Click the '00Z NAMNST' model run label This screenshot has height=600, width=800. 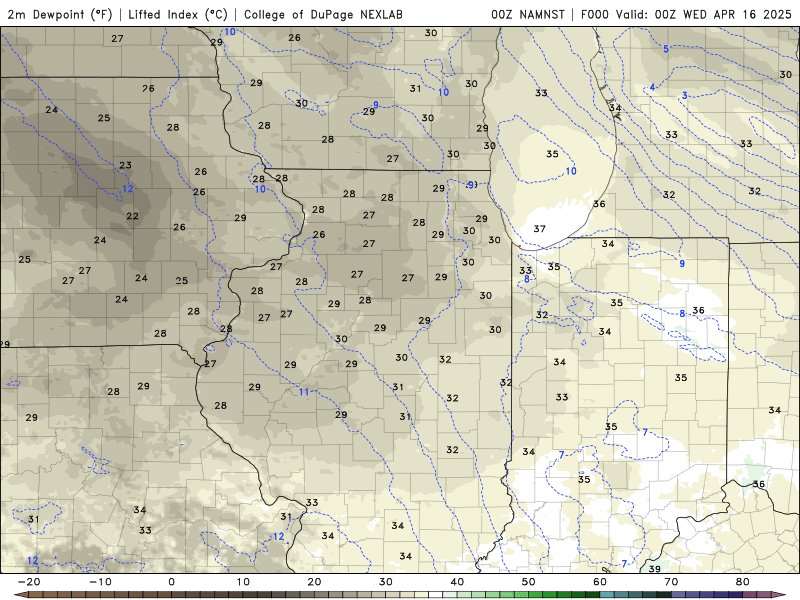pos(528,14)
